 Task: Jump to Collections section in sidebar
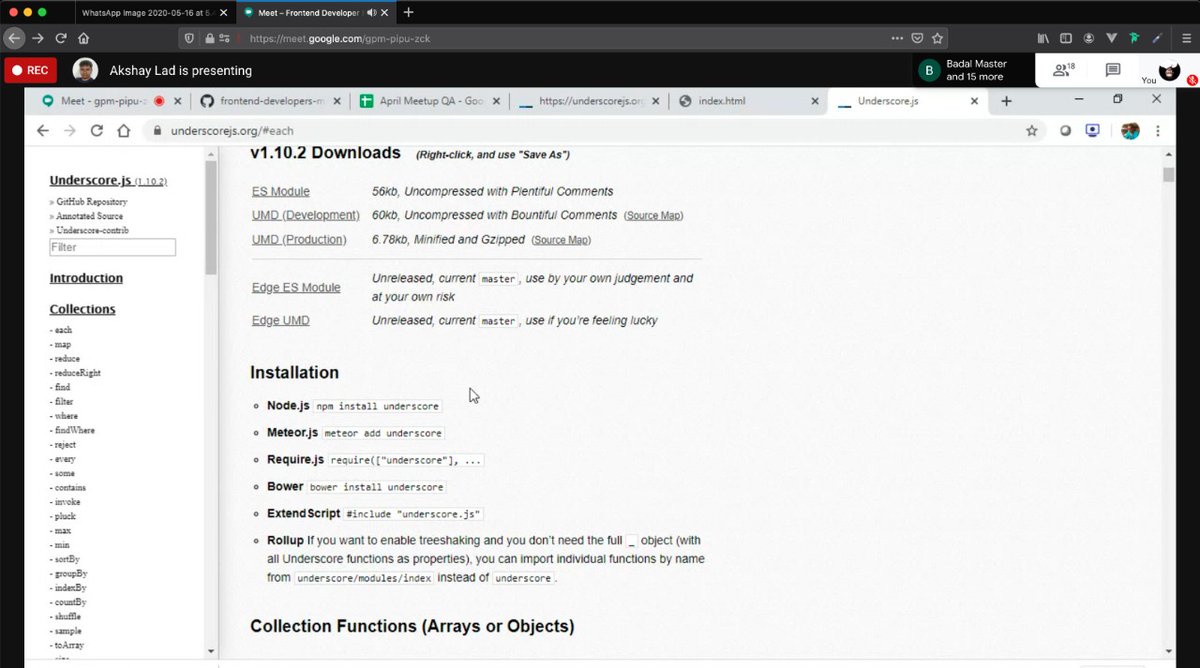(82, 309)
